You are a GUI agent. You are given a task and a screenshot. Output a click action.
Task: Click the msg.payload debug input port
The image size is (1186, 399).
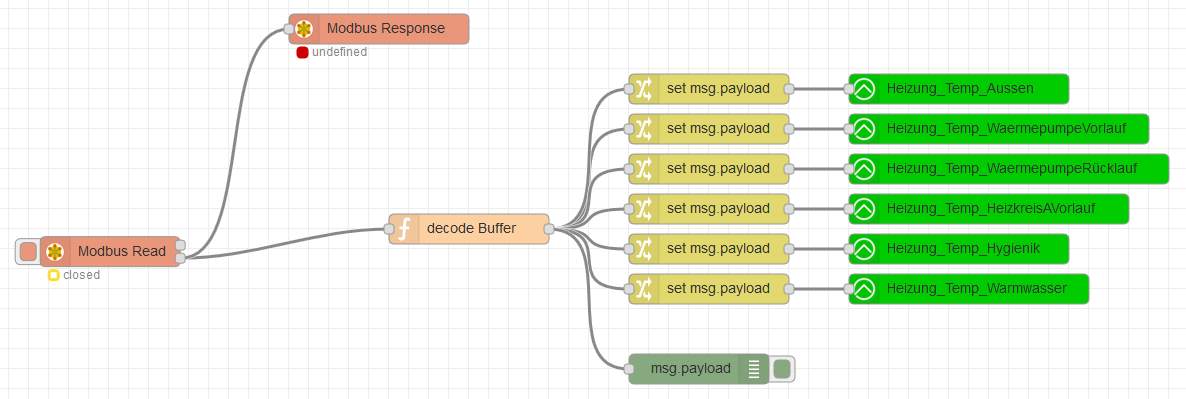click(629, 369)
